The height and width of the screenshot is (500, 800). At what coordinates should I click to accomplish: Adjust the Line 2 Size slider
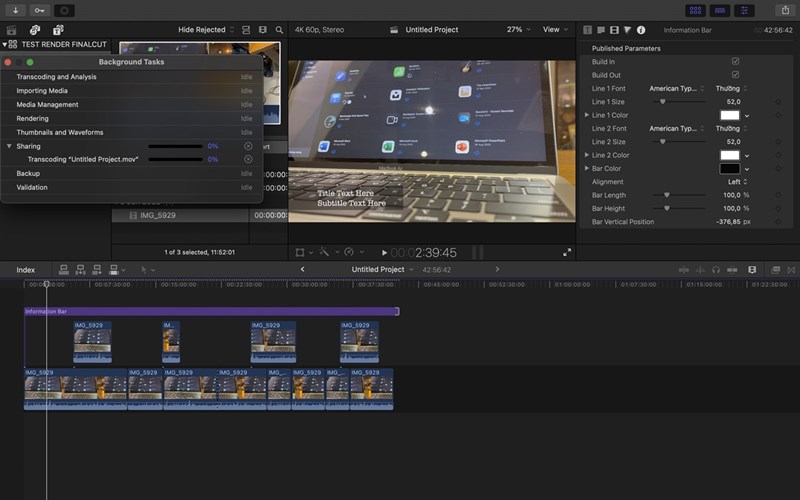click(x=663, y=141)
